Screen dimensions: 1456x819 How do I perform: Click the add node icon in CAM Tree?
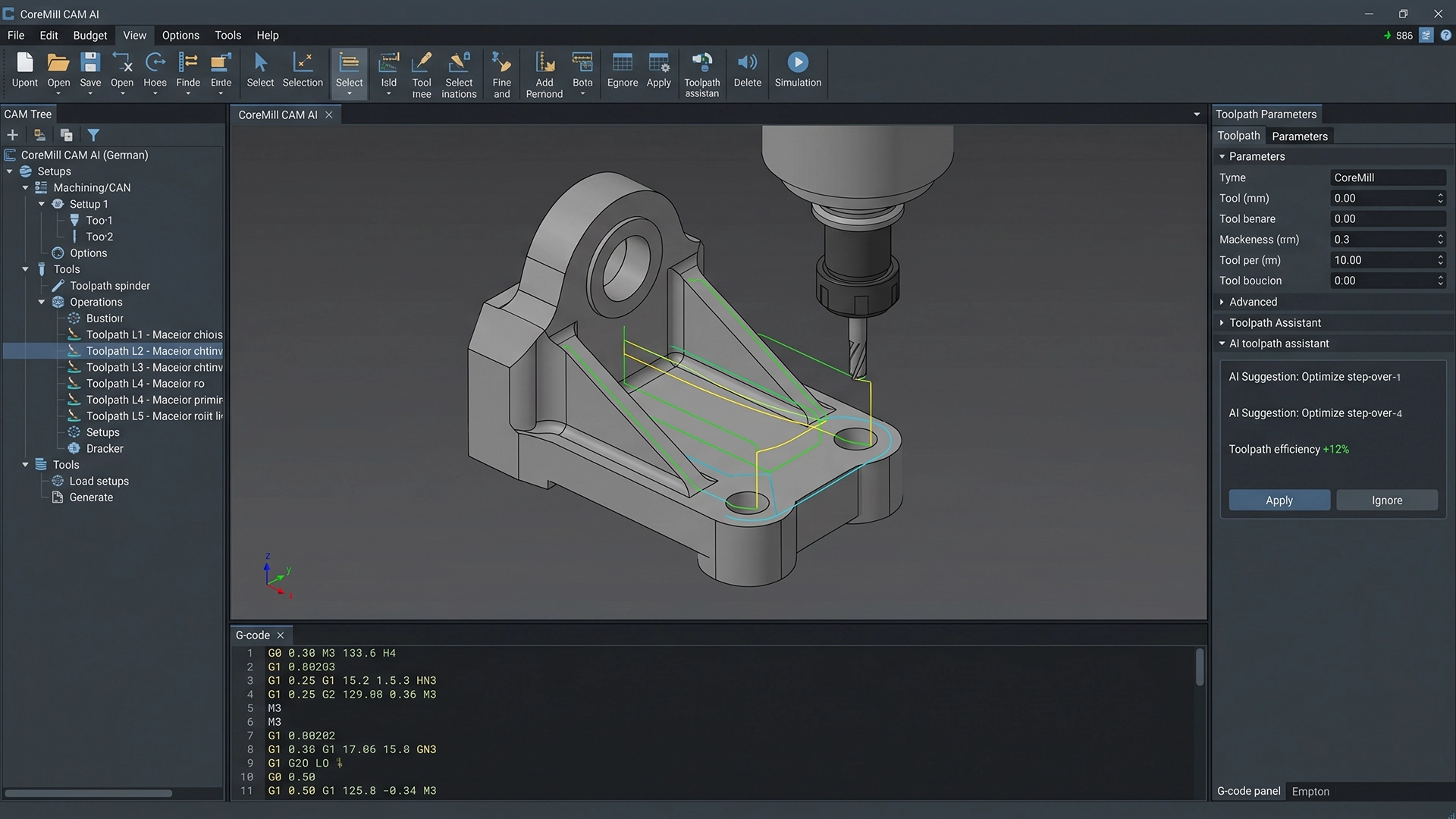12,134
